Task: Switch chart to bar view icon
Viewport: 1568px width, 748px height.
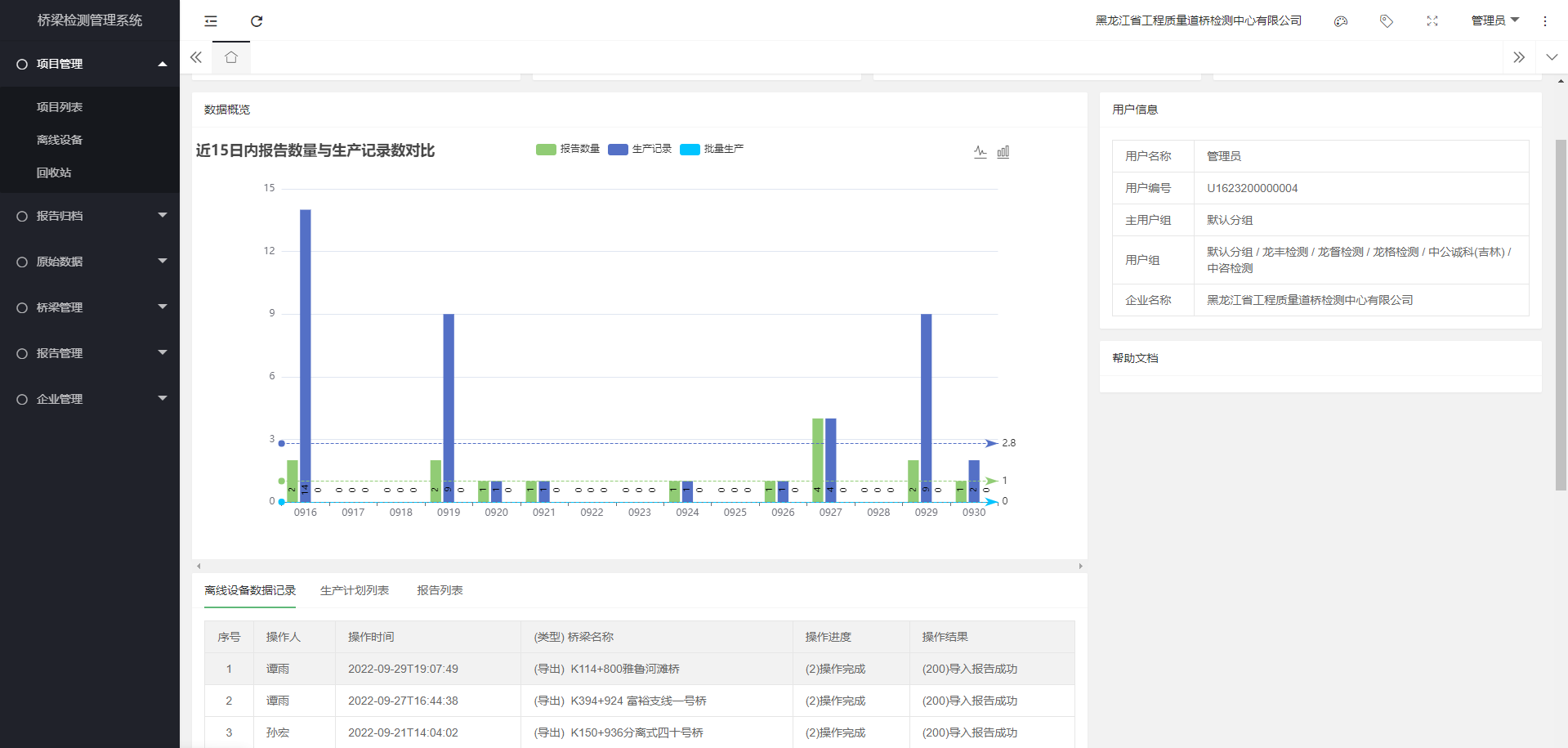Action: (1003, 151)
